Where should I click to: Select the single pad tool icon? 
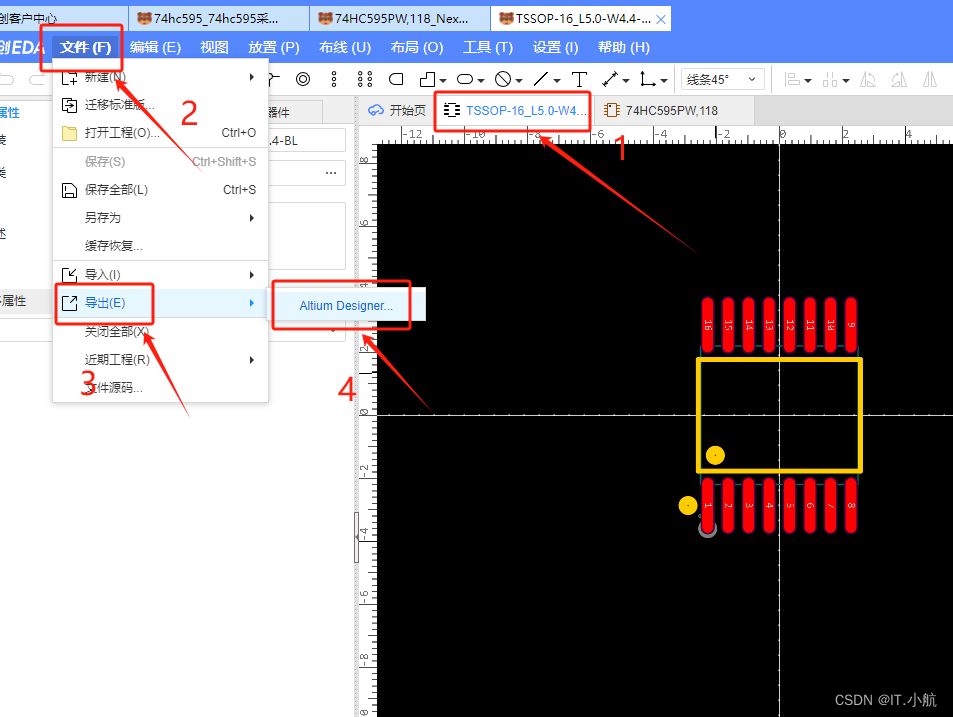click(x=303, y=79)
